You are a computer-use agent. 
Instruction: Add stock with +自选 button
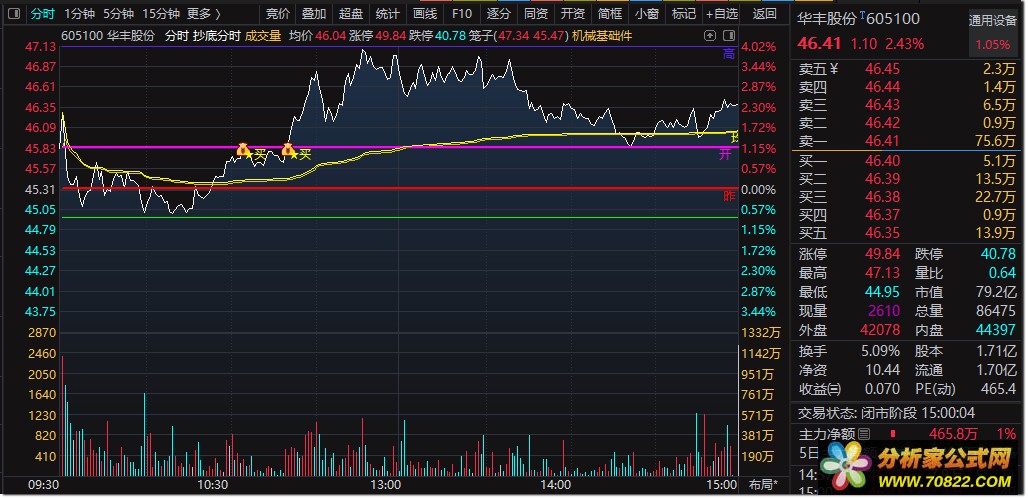[722, 13]
